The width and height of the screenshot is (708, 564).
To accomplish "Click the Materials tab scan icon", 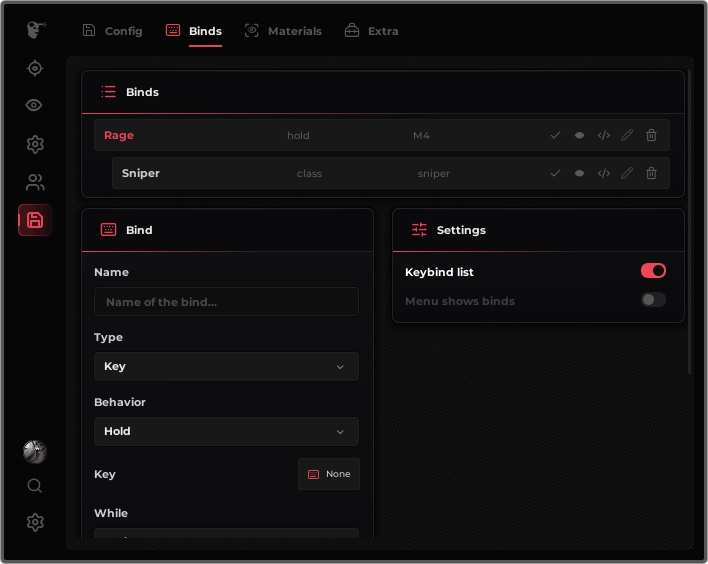I will pos(252,30).
